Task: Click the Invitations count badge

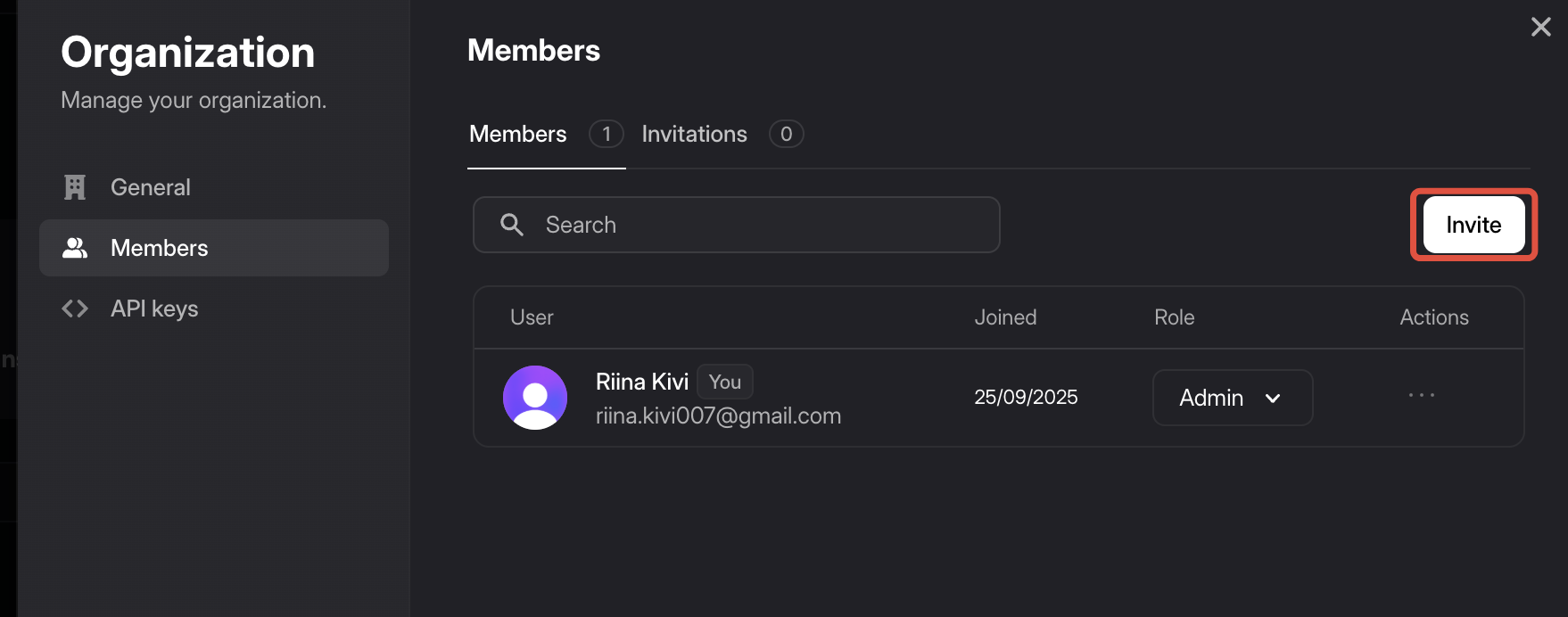Action: [x=786, y=134]
